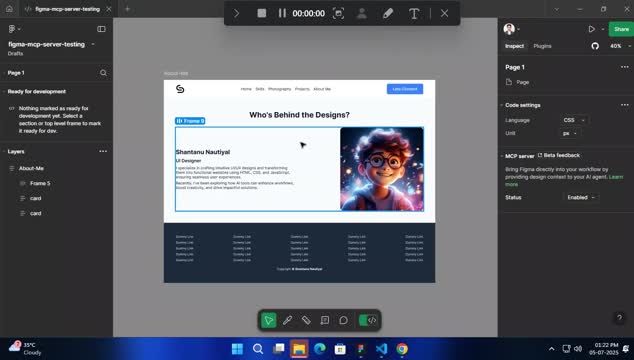Open Microsoft Edge from taskbar

point(320,349)
